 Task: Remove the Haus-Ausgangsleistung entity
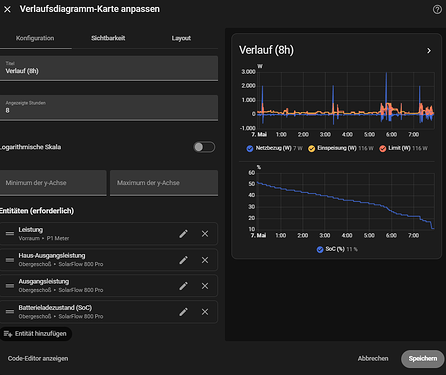coord(205,260)
